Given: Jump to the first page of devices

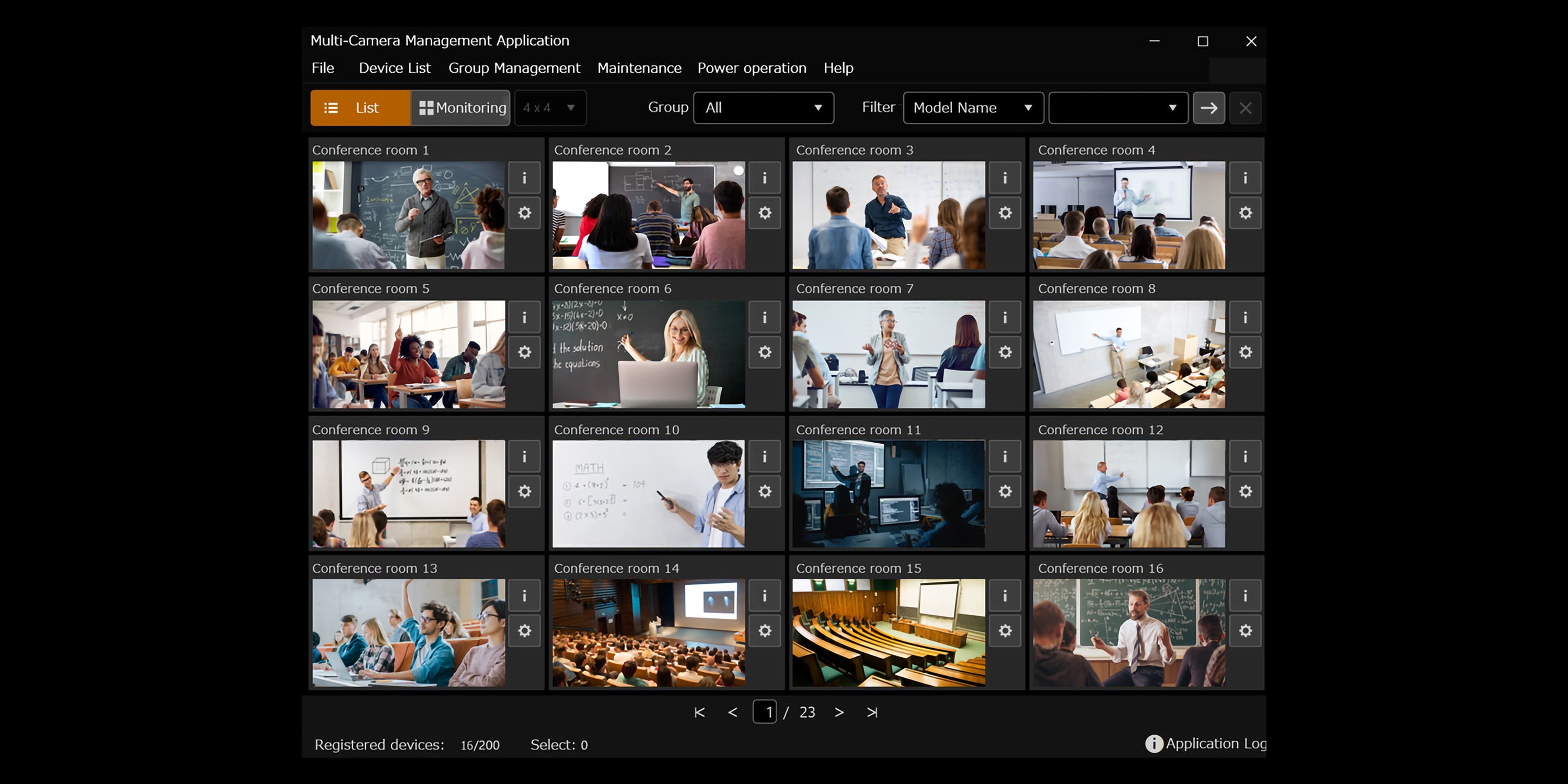Looking at the screenshot, I should click(699, 712).
